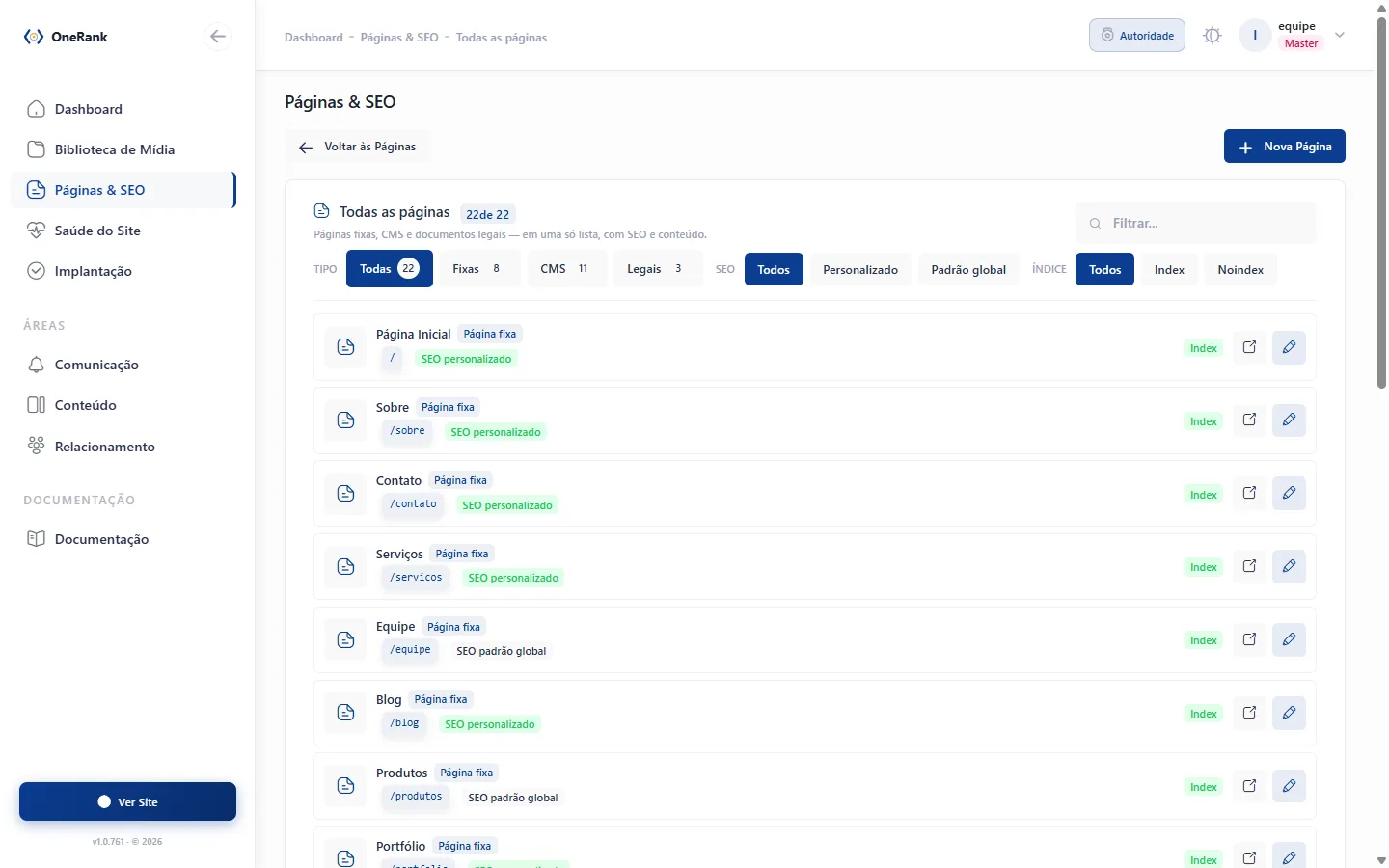
Task: Open Dashboard in the sidebar
Action: [x=123, y=109]
